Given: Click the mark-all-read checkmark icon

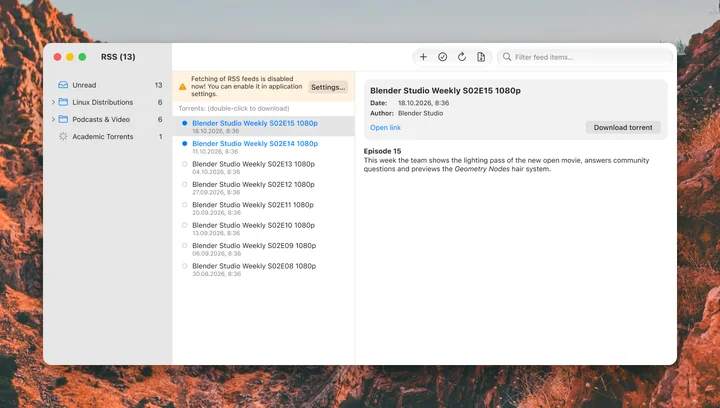Looking at the screenshot, I should click(442, 57).
